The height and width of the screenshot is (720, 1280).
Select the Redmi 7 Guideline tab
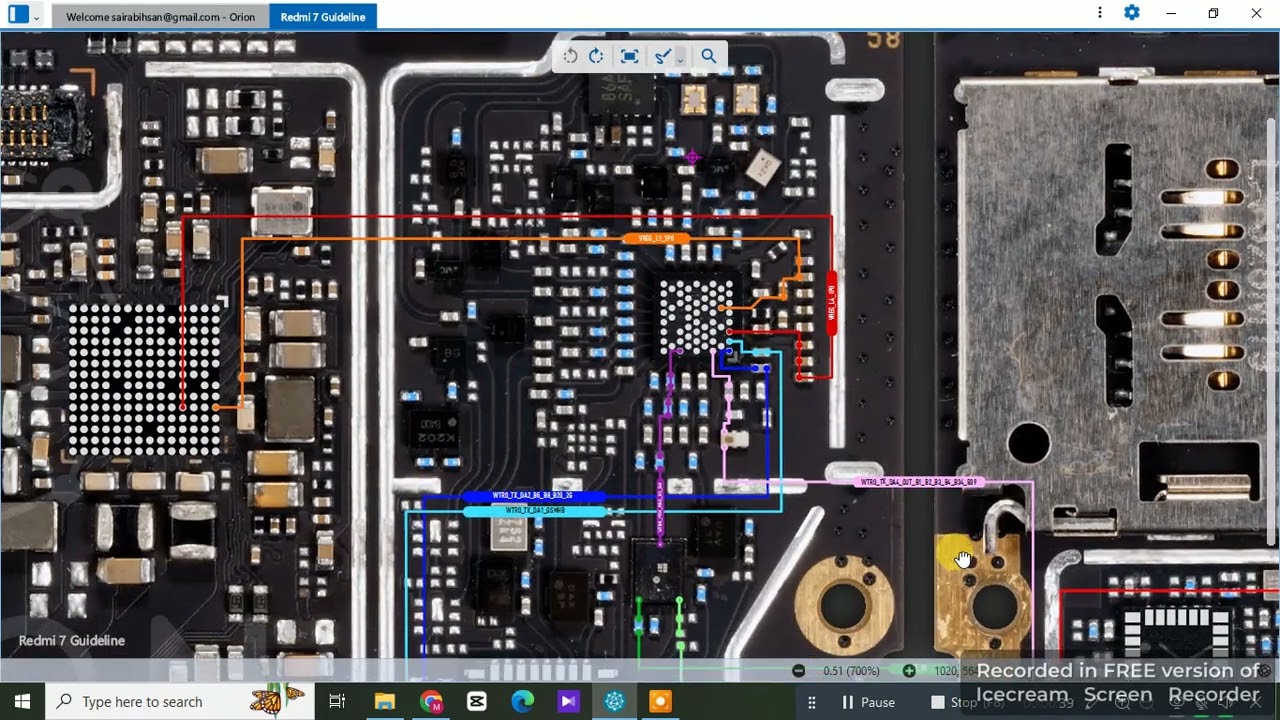(x=323, y=17)
